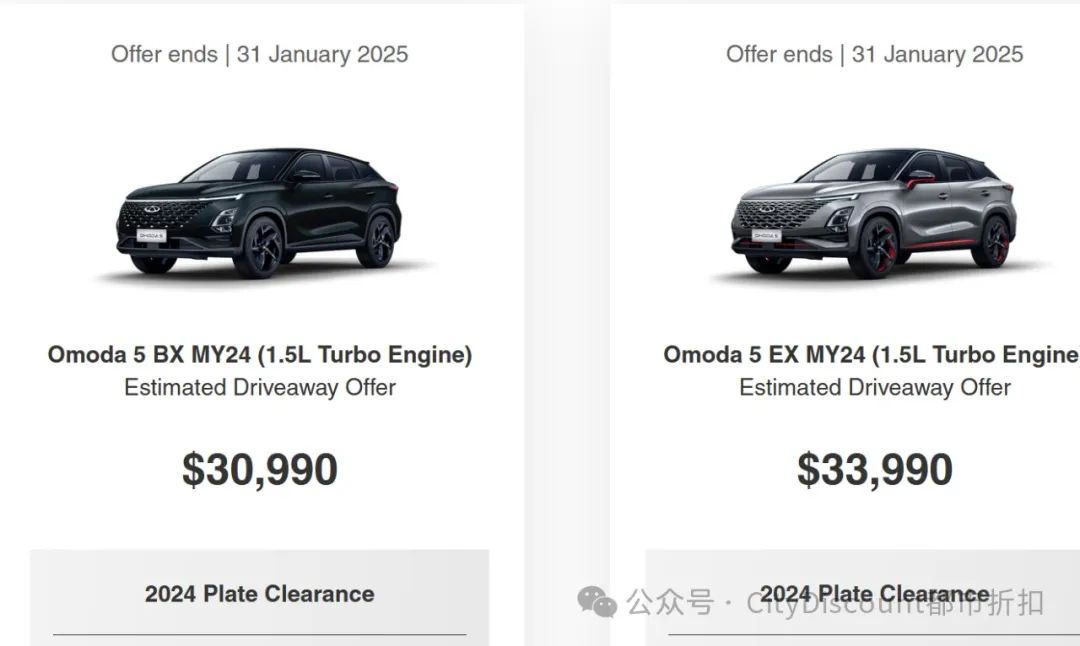Click the WeChat logo icon in the watermark

597,601
